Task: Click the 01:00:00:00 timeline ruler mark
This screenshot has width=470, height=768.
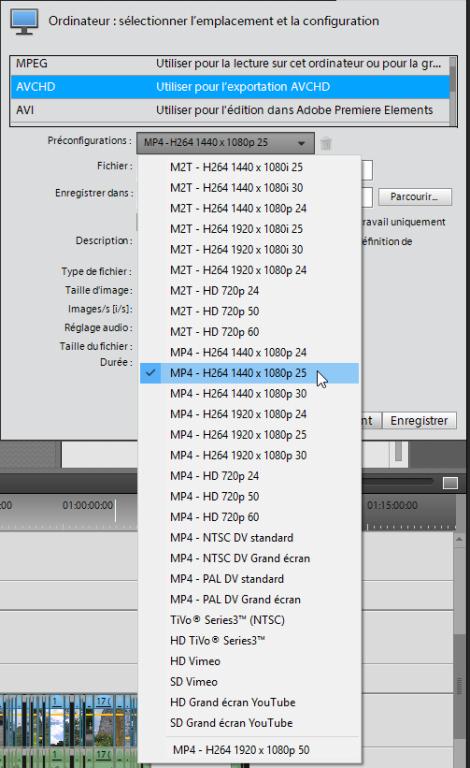Action: click(x=88, y=505)
